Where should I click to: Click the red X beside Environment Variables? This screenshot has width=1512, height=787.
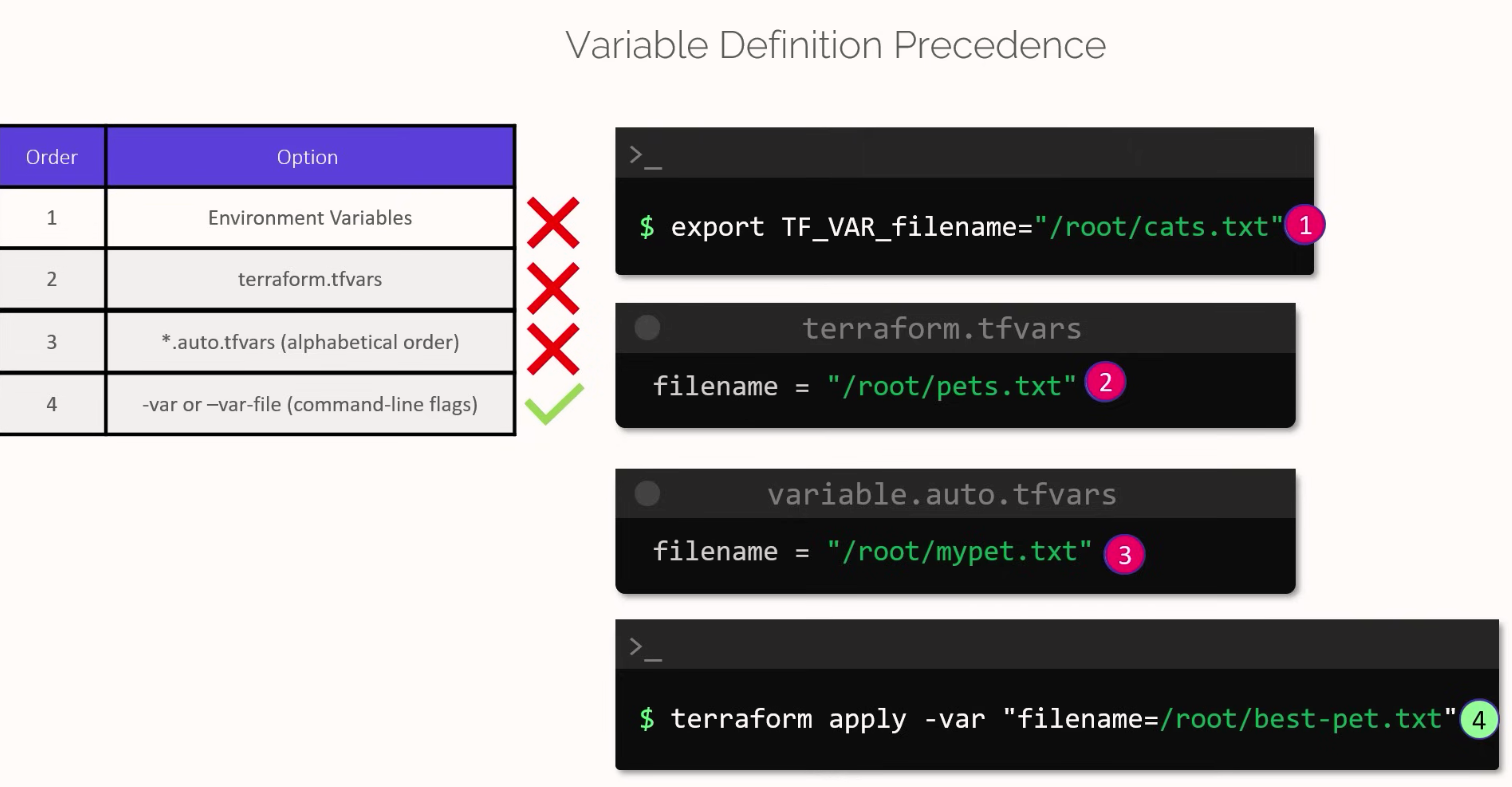(553, 222)
